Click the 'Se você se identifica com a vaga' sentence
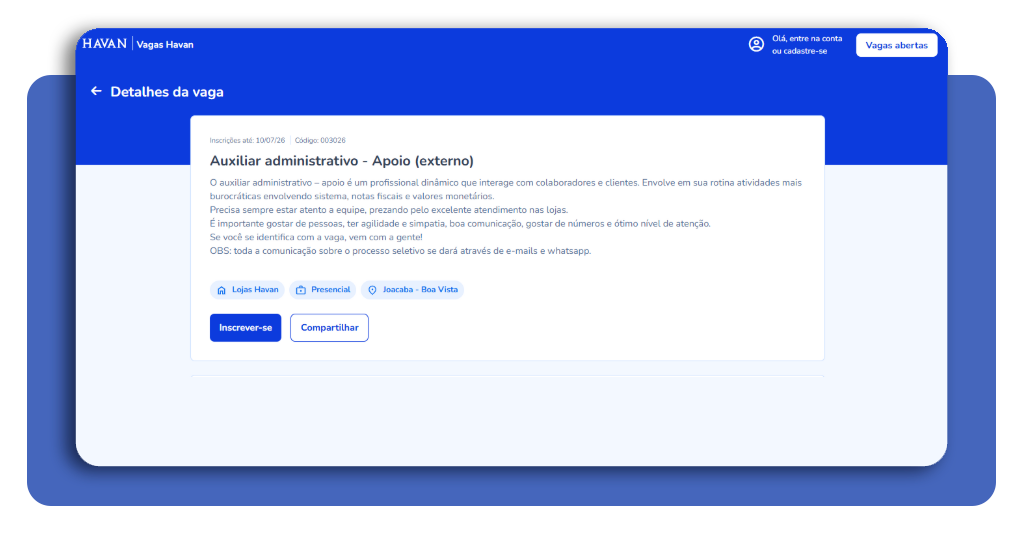1024x536 pixels. [x=316, y=237]
